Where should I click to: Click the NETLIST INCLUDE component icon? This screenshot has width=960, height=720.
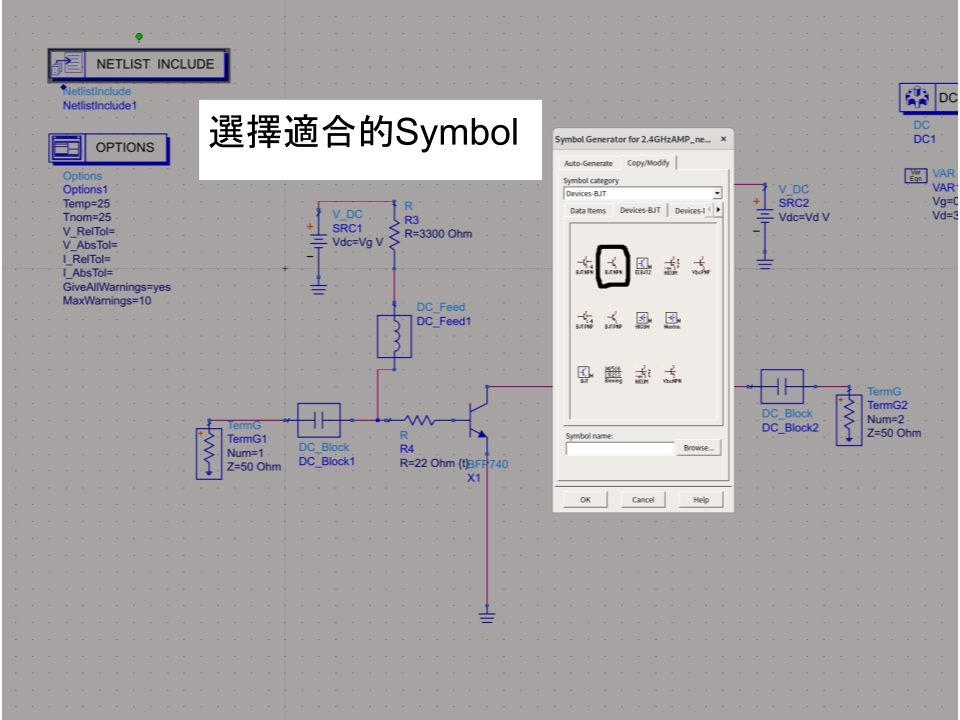pos(66,64)
